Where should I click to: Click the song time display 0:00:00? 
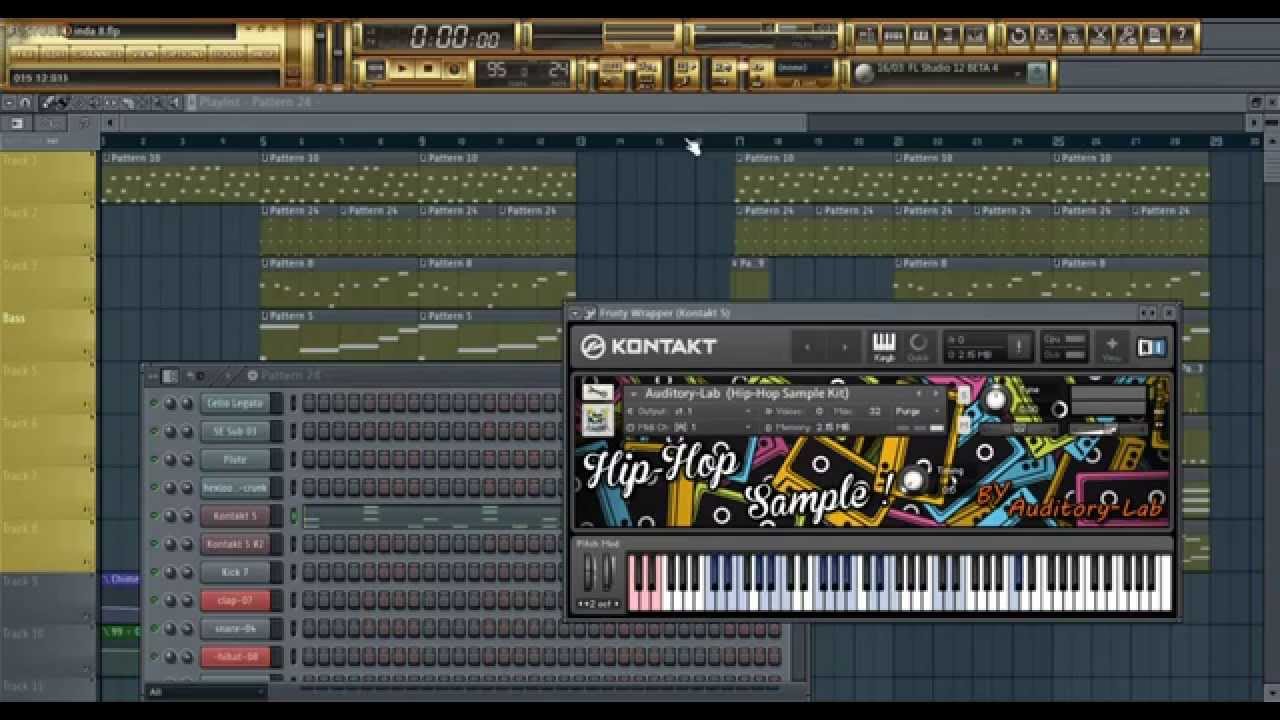click(454, 38)
